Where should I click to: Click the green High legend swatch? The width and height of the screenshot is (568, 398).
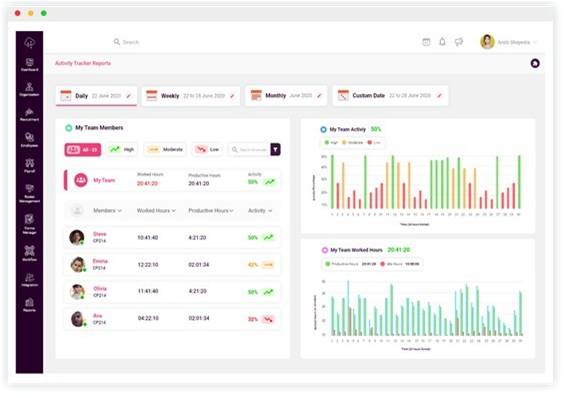click(x=327, y=143)
